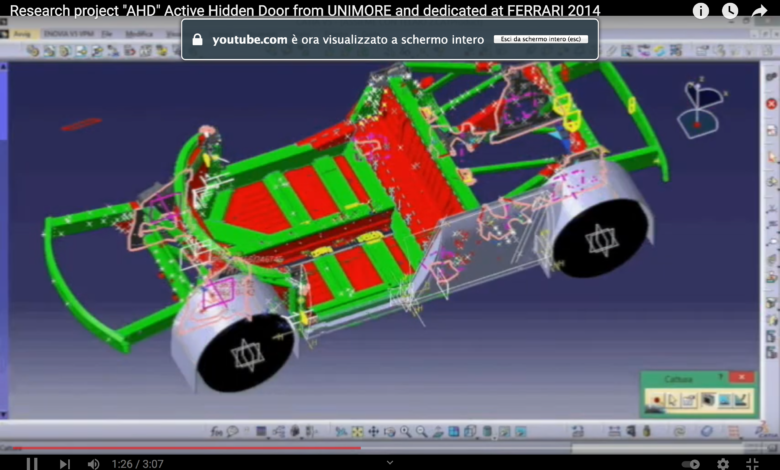Screen dimensions: 780x470
Task: Click the options icon in Cattura panel
Action: [x=689, y=400]
